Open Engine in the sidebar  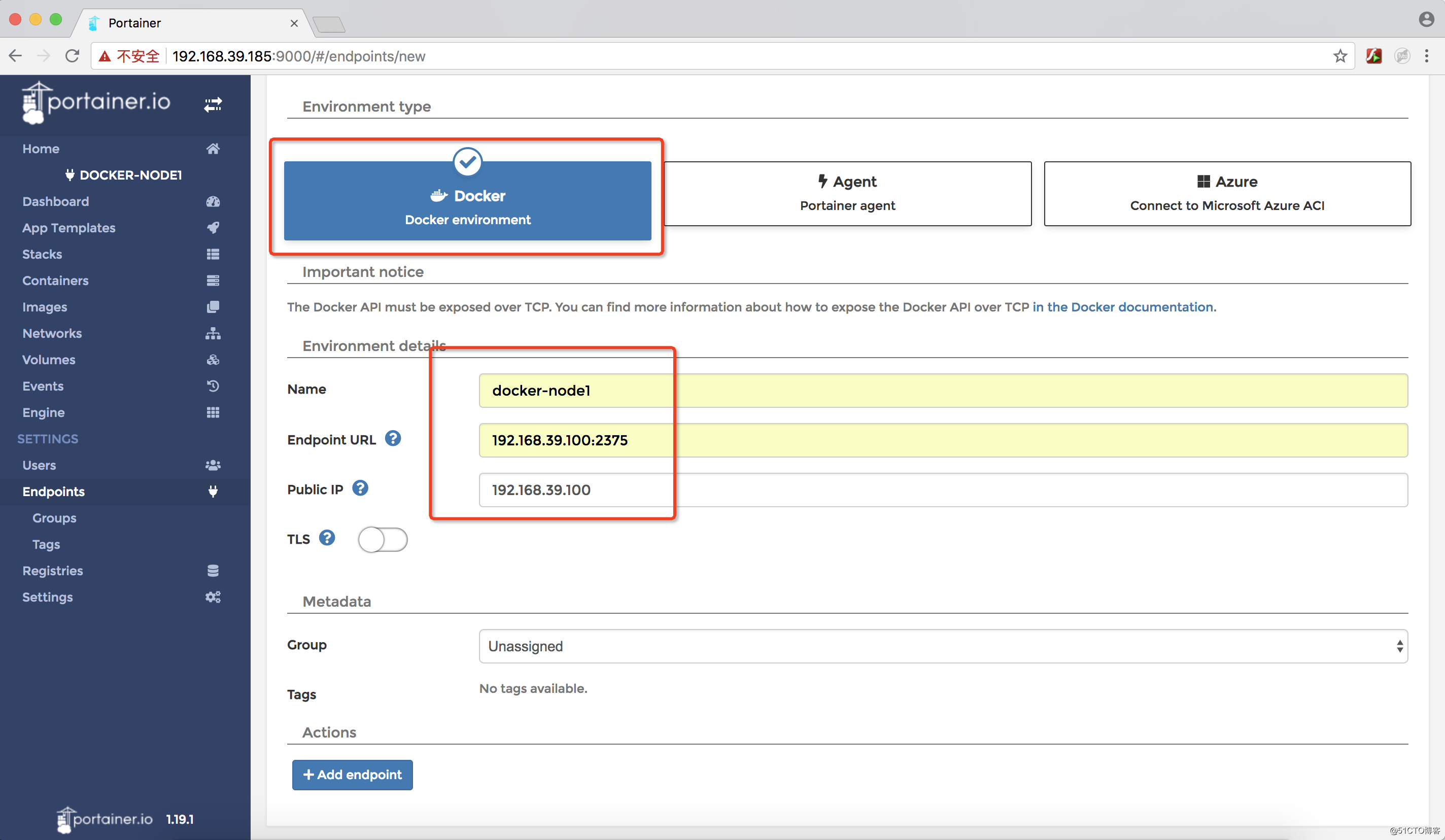(x=44, y=412)
